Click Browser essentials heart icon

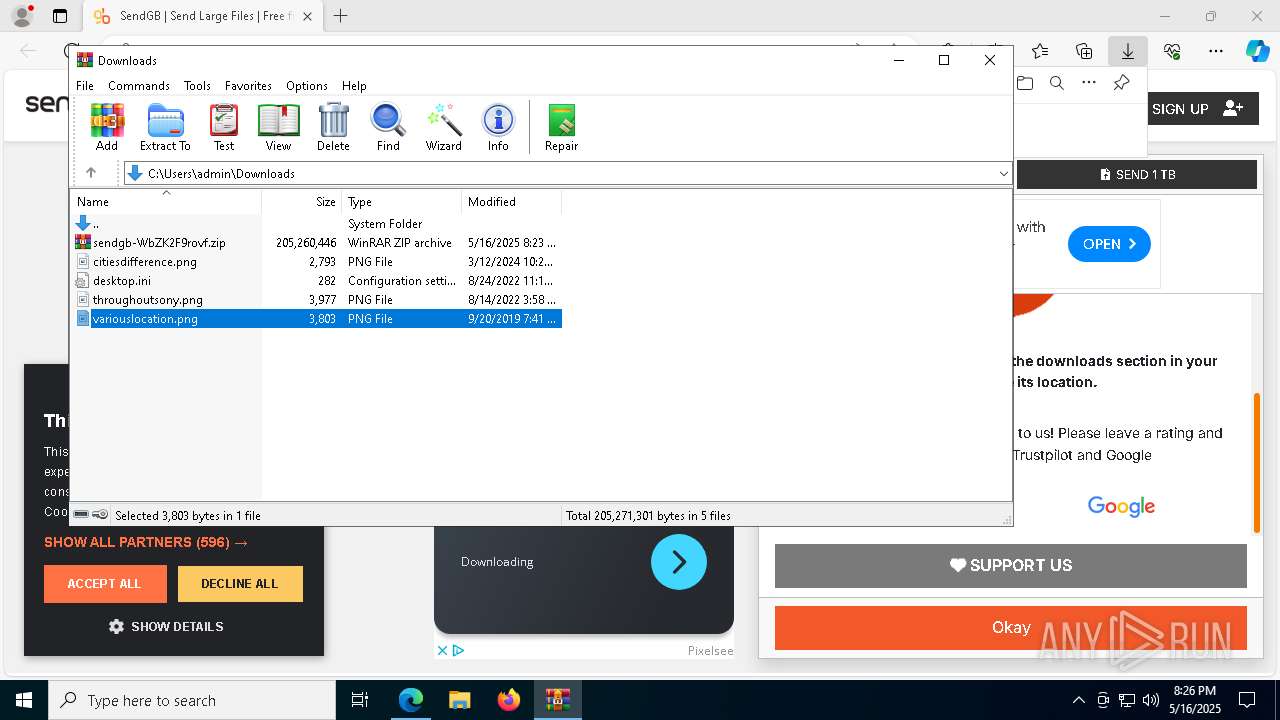(1172, 51)
